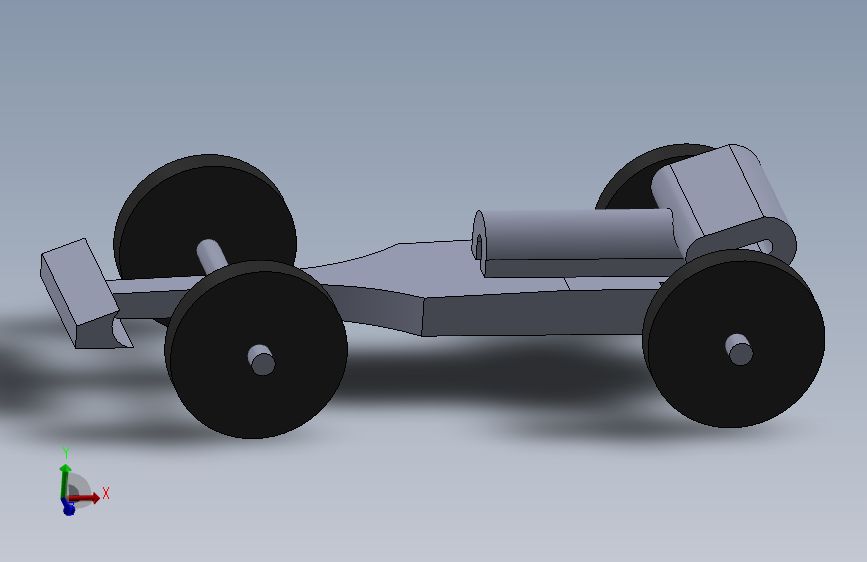Select the front axle end on near wheel
867x562 pixels.
260,360
